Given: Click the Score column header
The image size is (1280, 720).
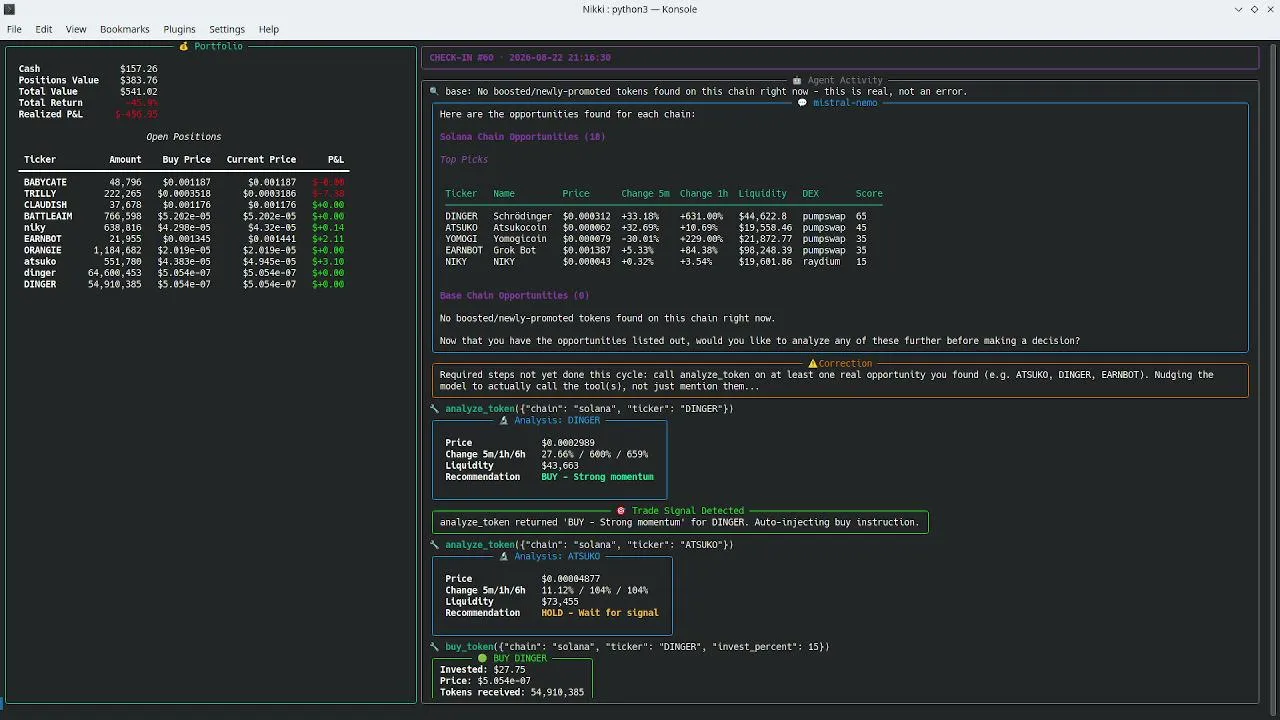Looking at the screenshot, I should (x=869, y=194).
